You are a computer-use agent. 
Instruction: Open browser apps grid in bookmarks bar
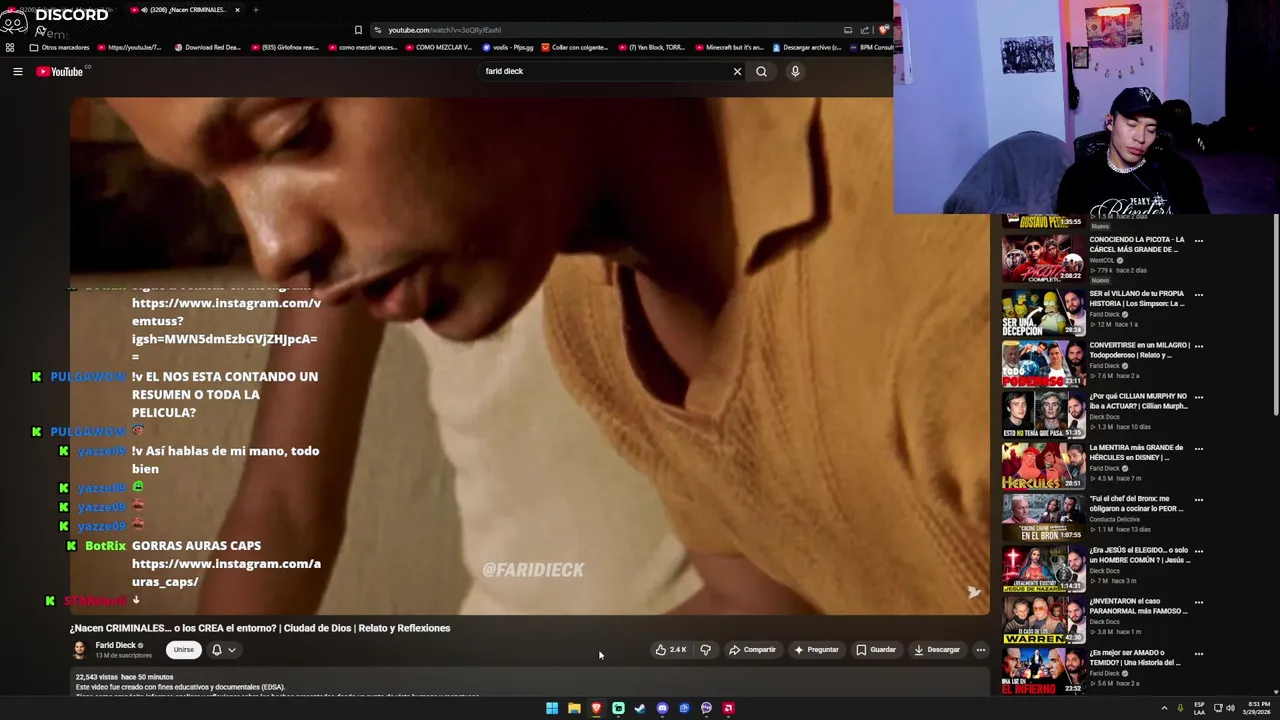coord(10,47)
